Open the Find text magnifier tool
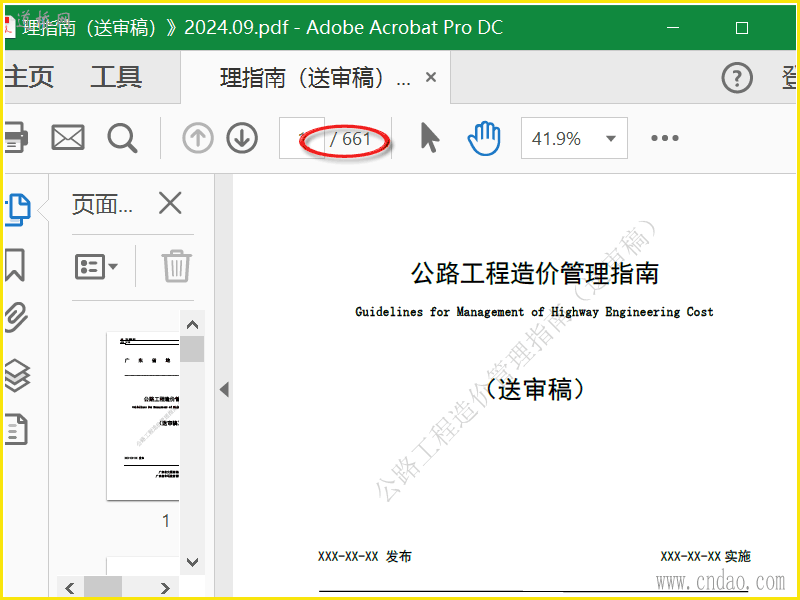This screenshot has width=800, height=600. [x=122, y=138]
